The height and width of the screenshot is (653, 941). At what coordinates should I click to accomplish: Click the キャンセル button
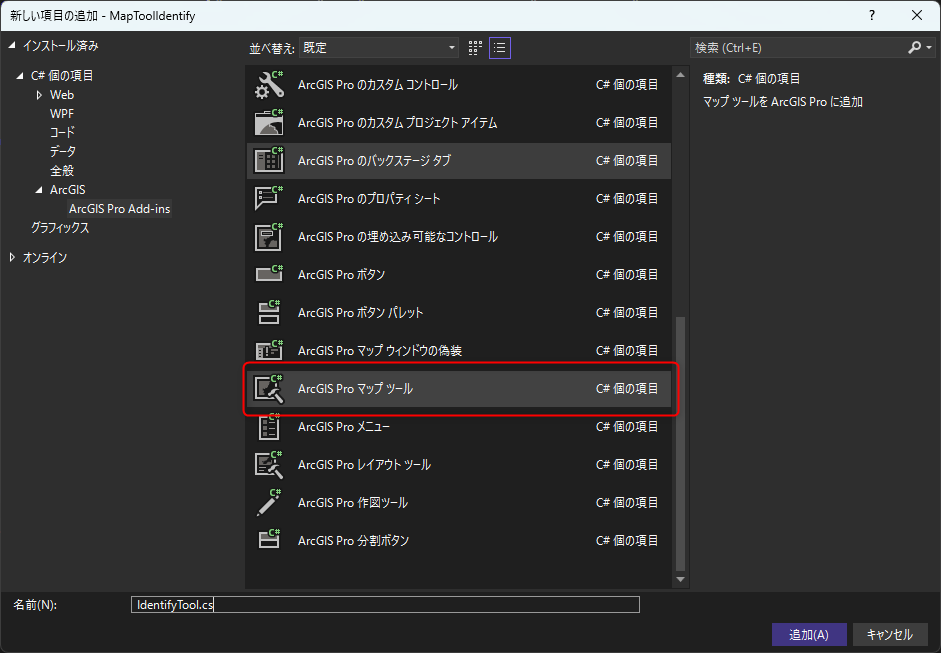889,634
